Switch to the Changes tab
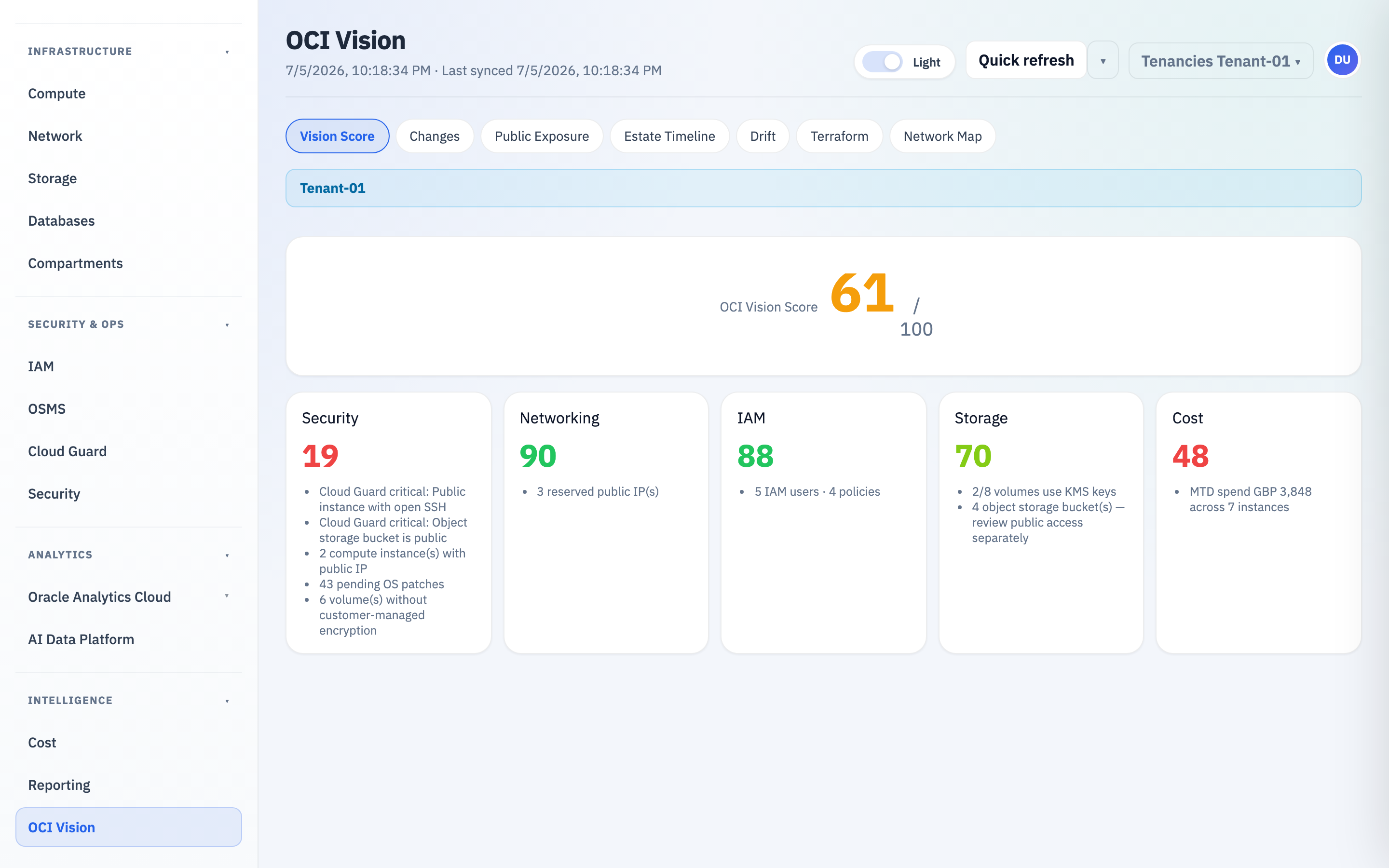 tap(435, 136)
